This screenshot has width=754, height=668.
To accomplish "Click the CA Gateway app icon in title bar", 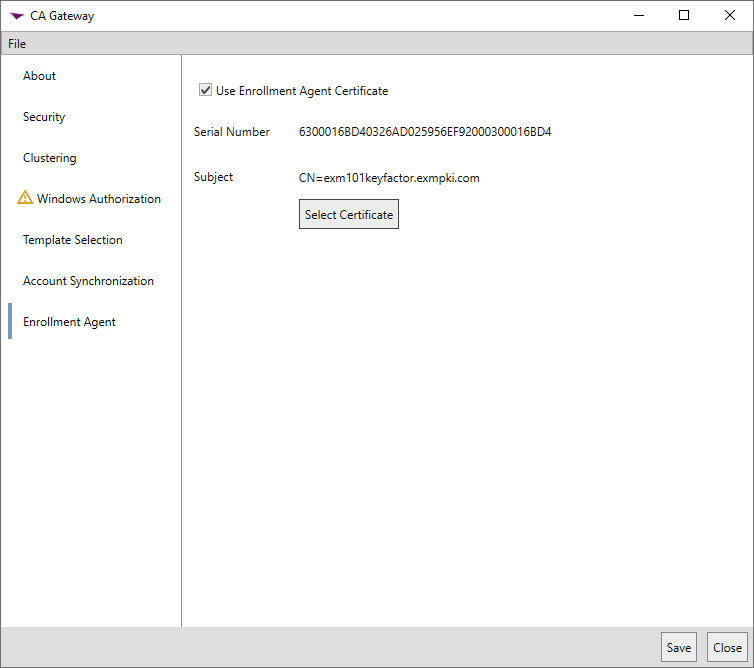I will click(x=16, y=16).
